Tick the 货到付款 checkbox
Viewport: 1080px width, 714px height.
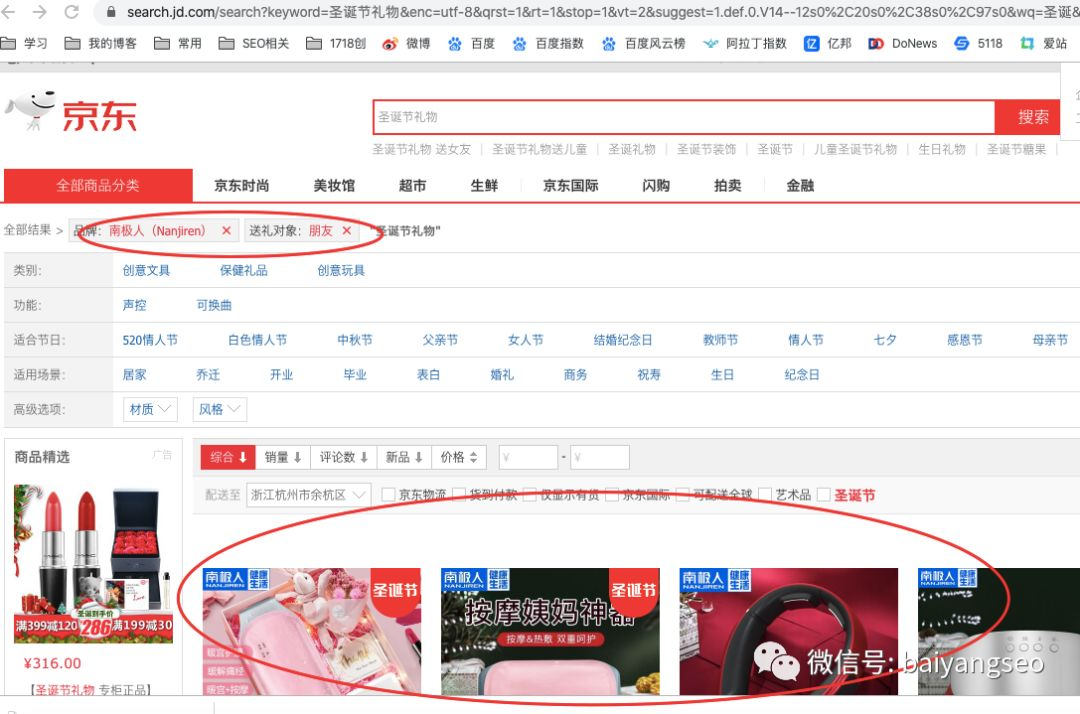coord(459,494)
